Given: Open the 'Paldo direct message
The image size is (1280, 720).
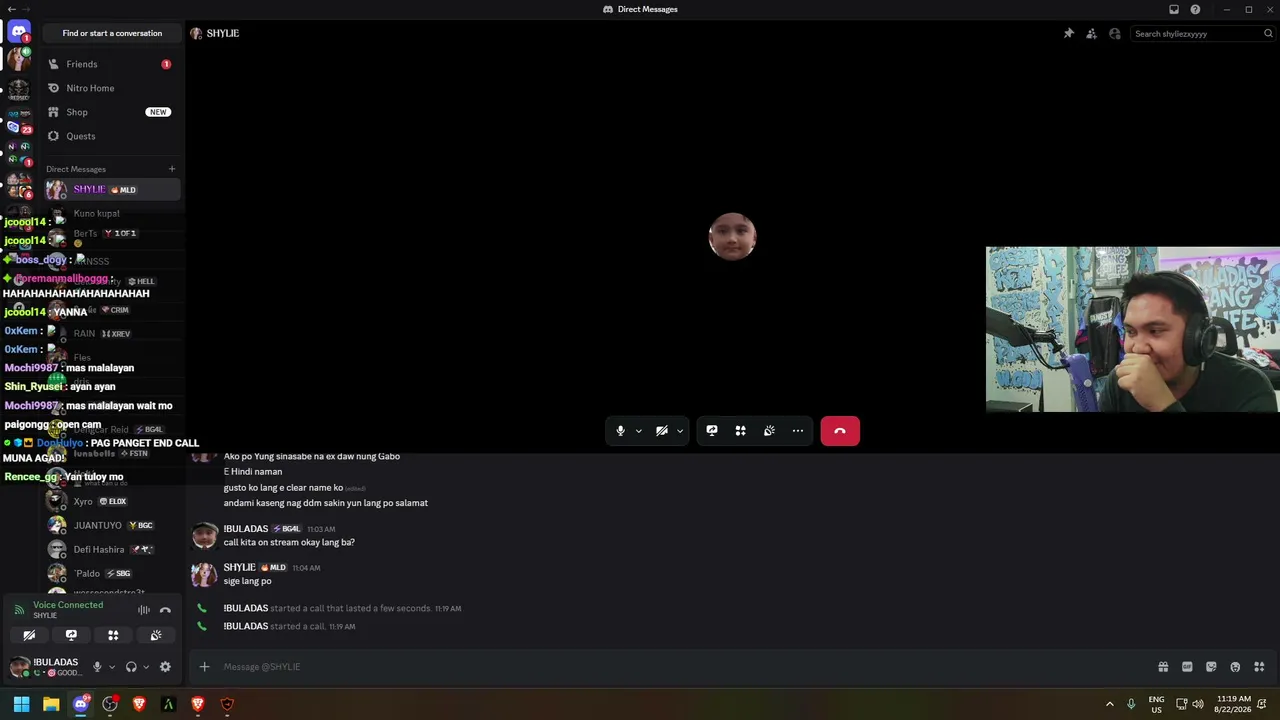Looking at the screenshot, I should [112, 573].
